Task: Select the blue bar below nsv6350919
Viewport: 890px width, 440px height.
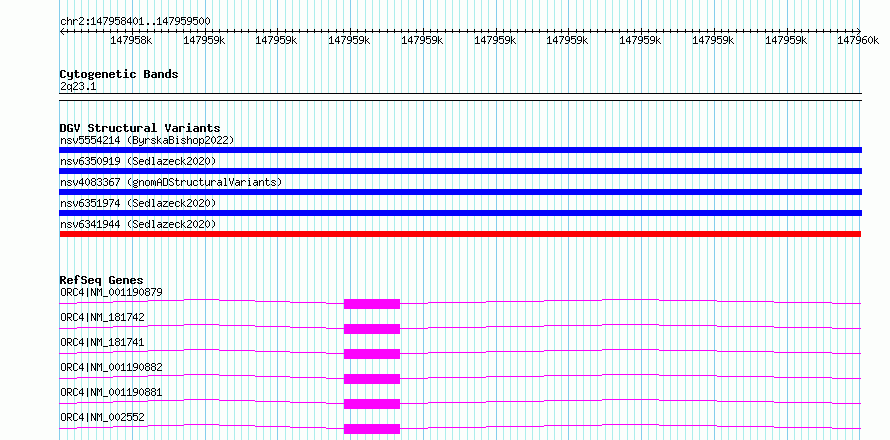Action: [x=460, y=171]
